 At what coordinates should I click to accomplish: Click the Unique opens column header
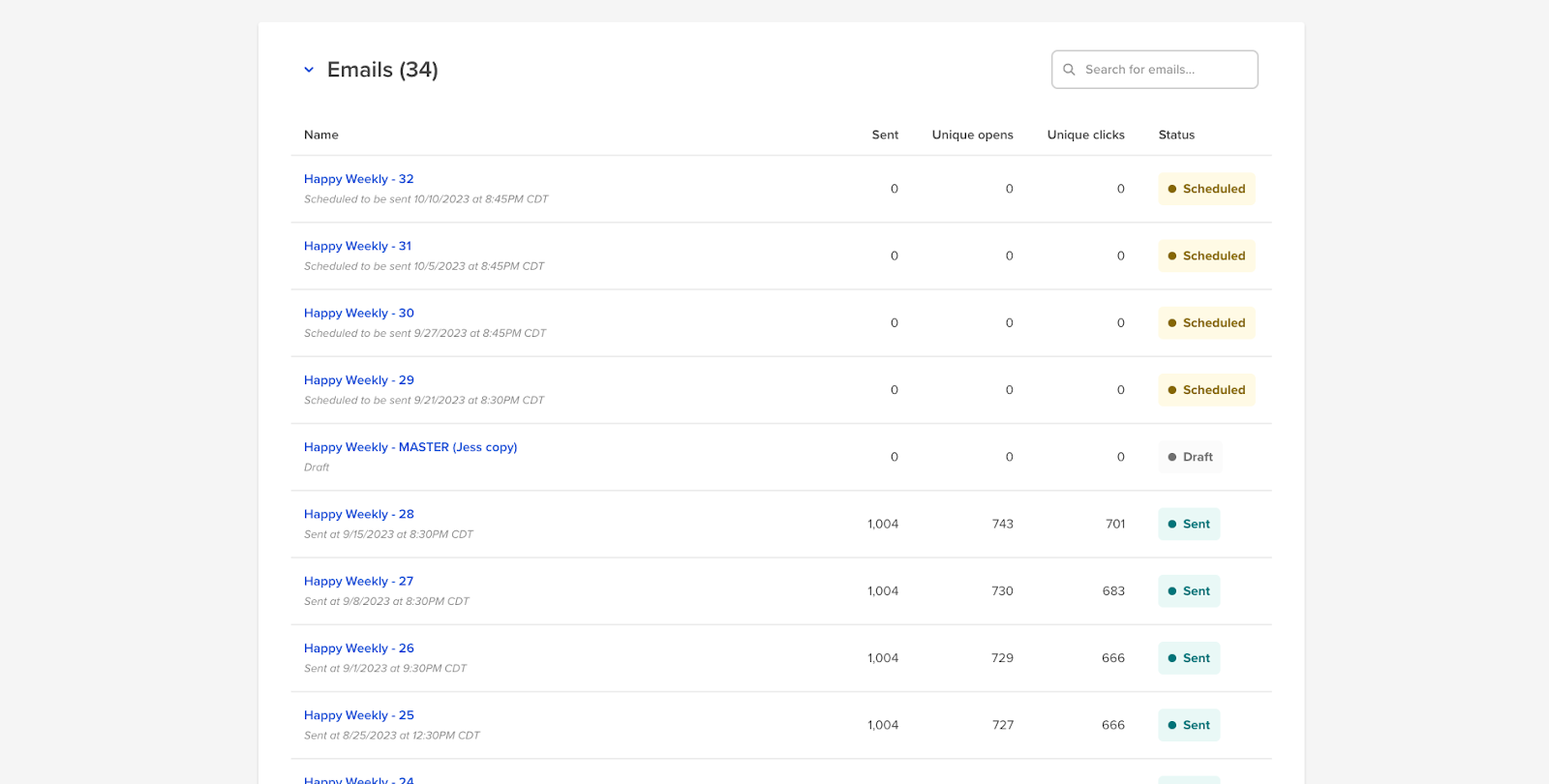pyautogui.click(x=972, y=135)
